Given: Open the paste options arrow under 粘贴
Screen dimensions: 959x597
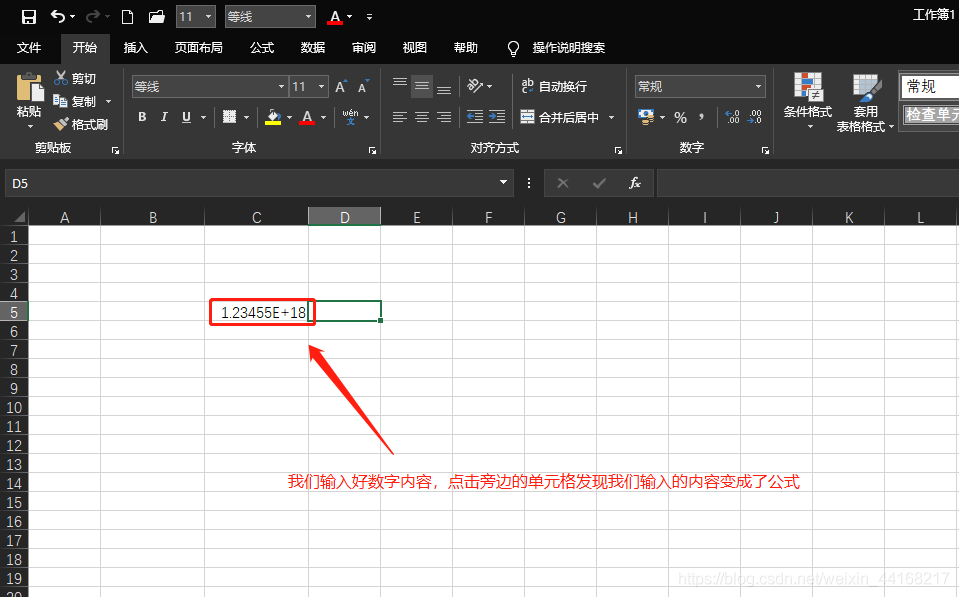Looking at the screenshot, I should pos(30,127).
